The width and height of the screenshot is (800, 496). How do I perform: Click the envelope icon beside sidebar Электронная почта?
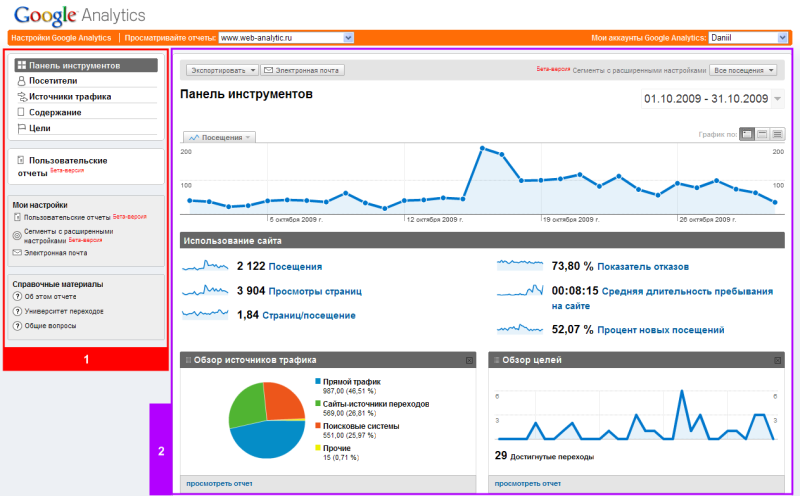[17, 253]
